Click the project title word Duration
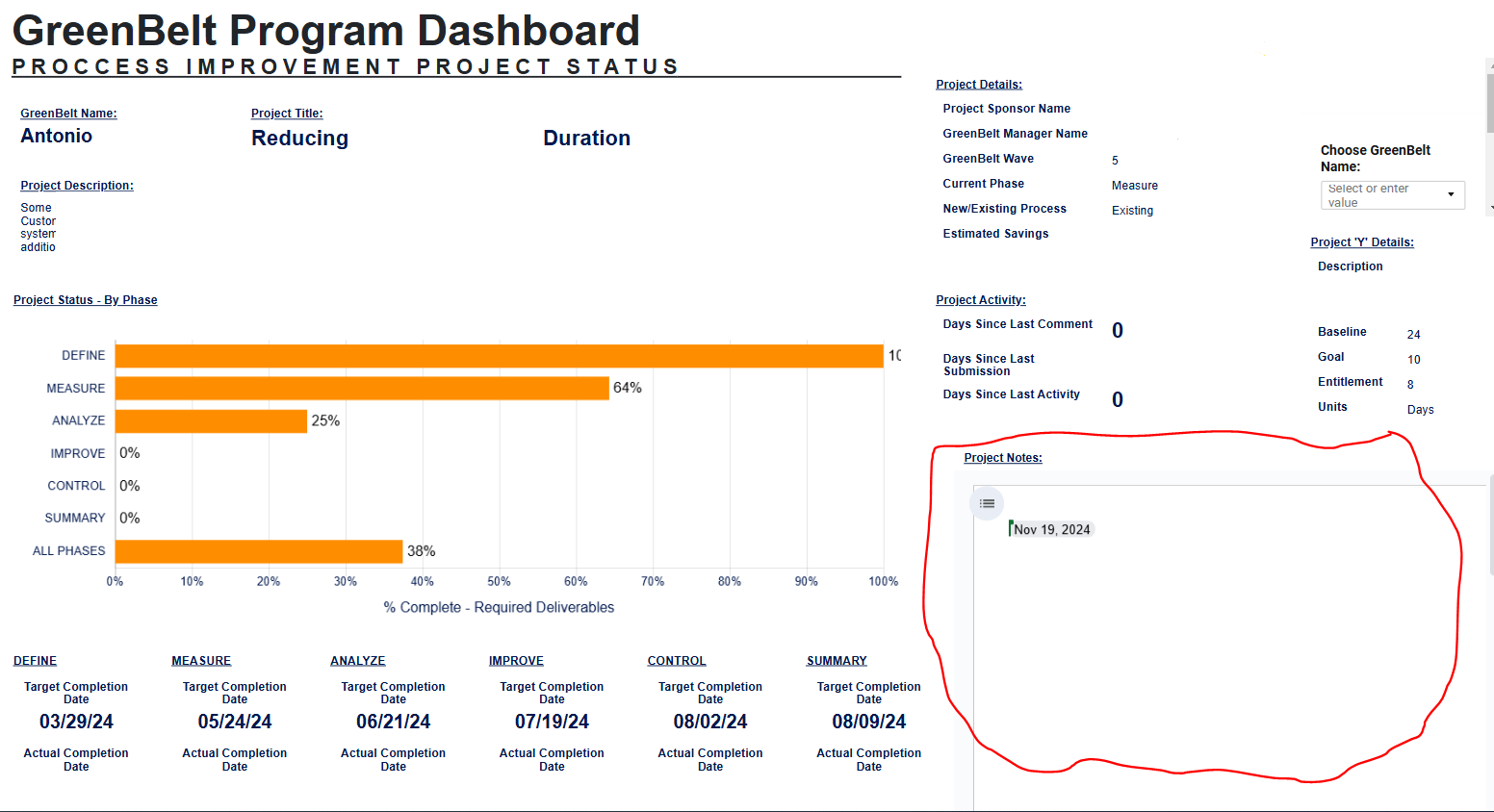The image size is (1494, 812). (587, 139)
